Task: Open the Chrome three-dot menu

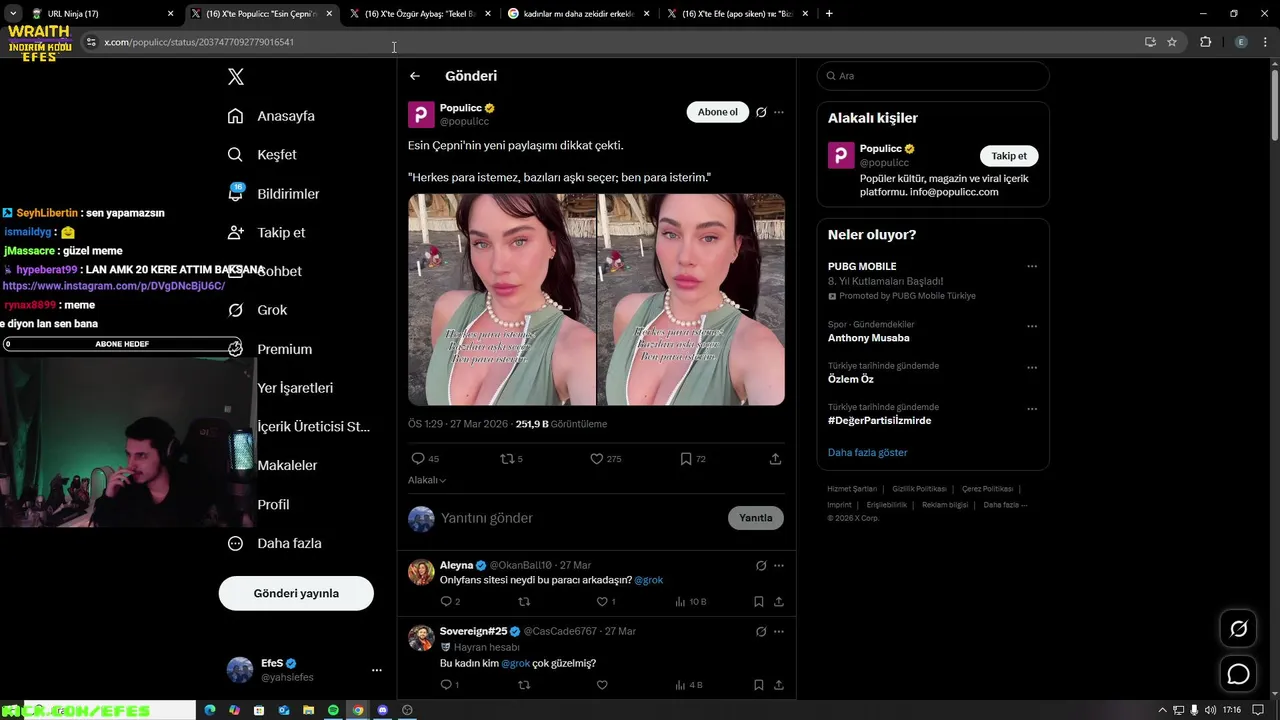Action: pos(1265,42)
